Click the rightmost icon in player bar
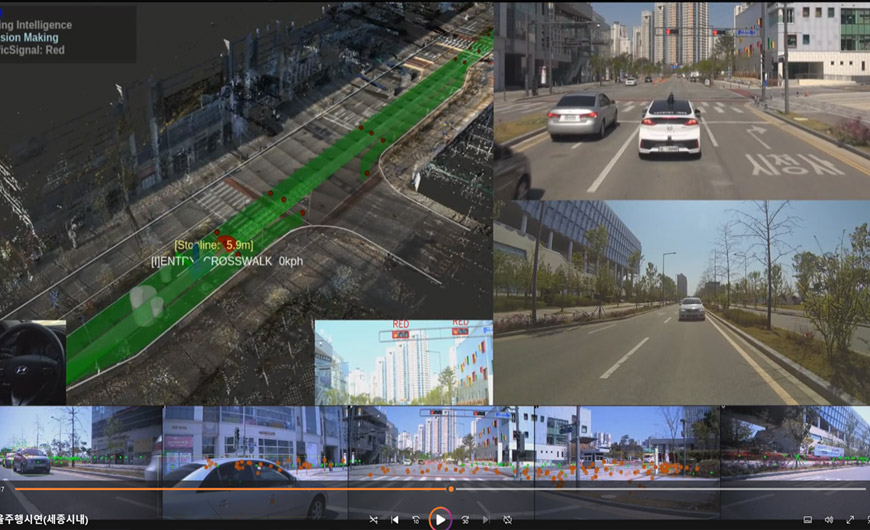 (x=865, y=520)
